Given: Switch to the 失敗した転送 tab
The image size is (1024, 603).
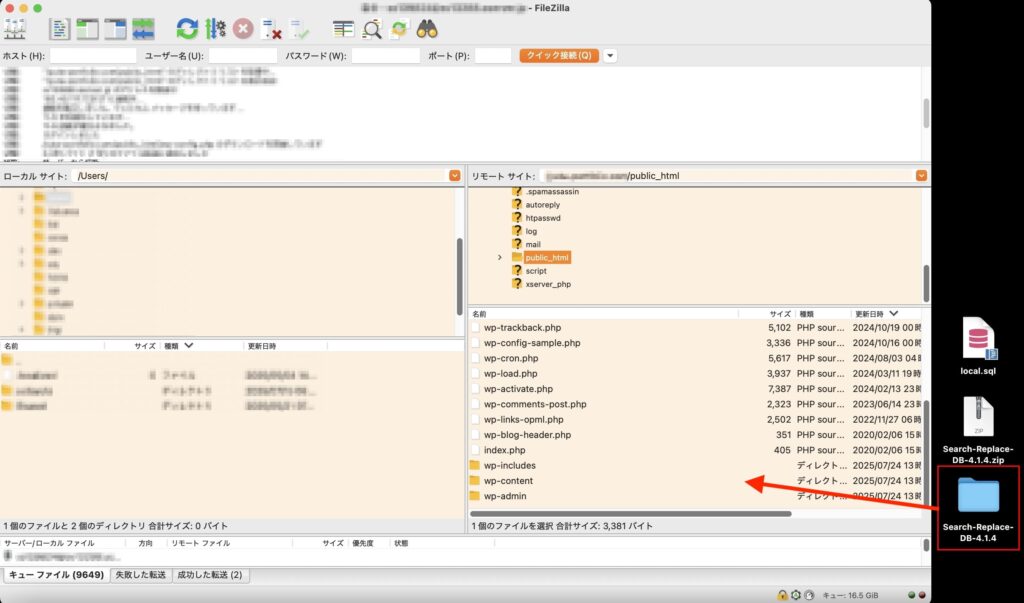Looking at the screenshot, I should point(140,575).
